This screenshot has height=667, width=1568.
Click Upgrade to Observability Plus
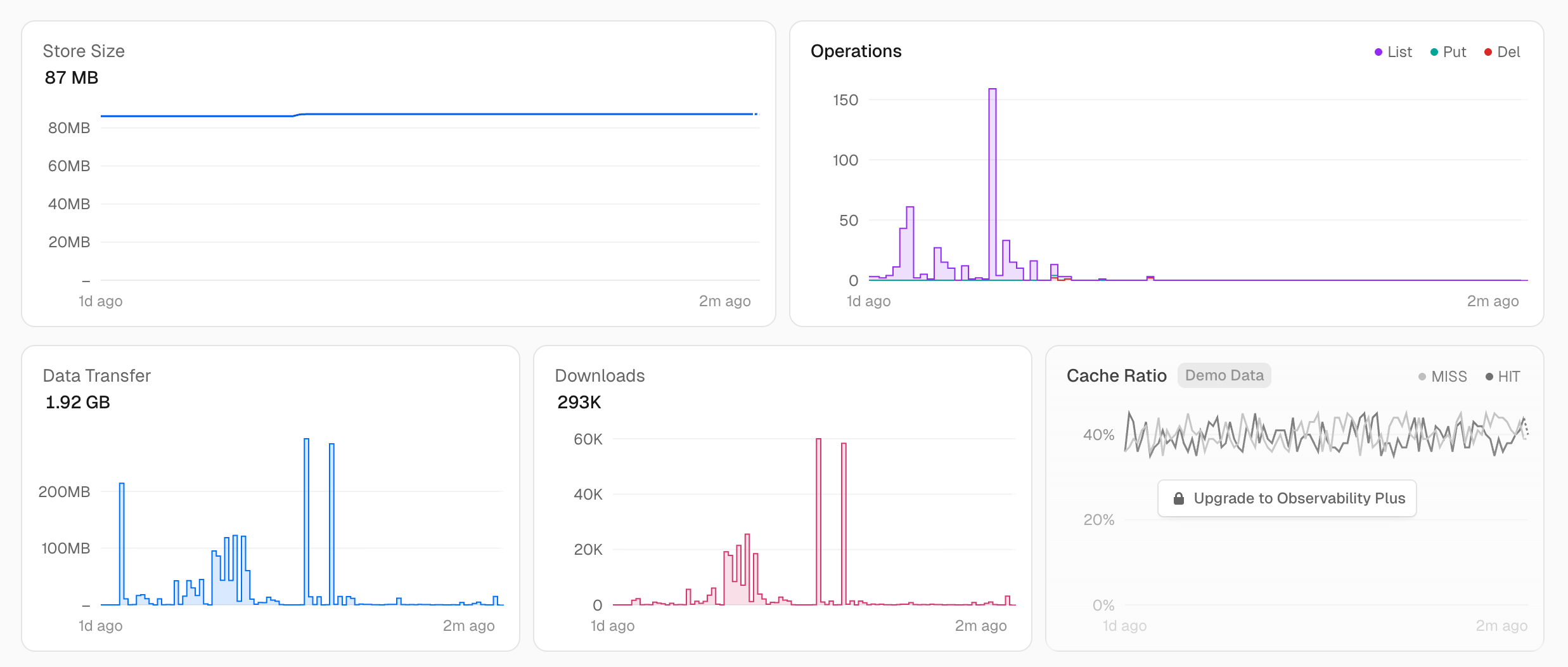pyautogui.click(x=1287, y=498)
